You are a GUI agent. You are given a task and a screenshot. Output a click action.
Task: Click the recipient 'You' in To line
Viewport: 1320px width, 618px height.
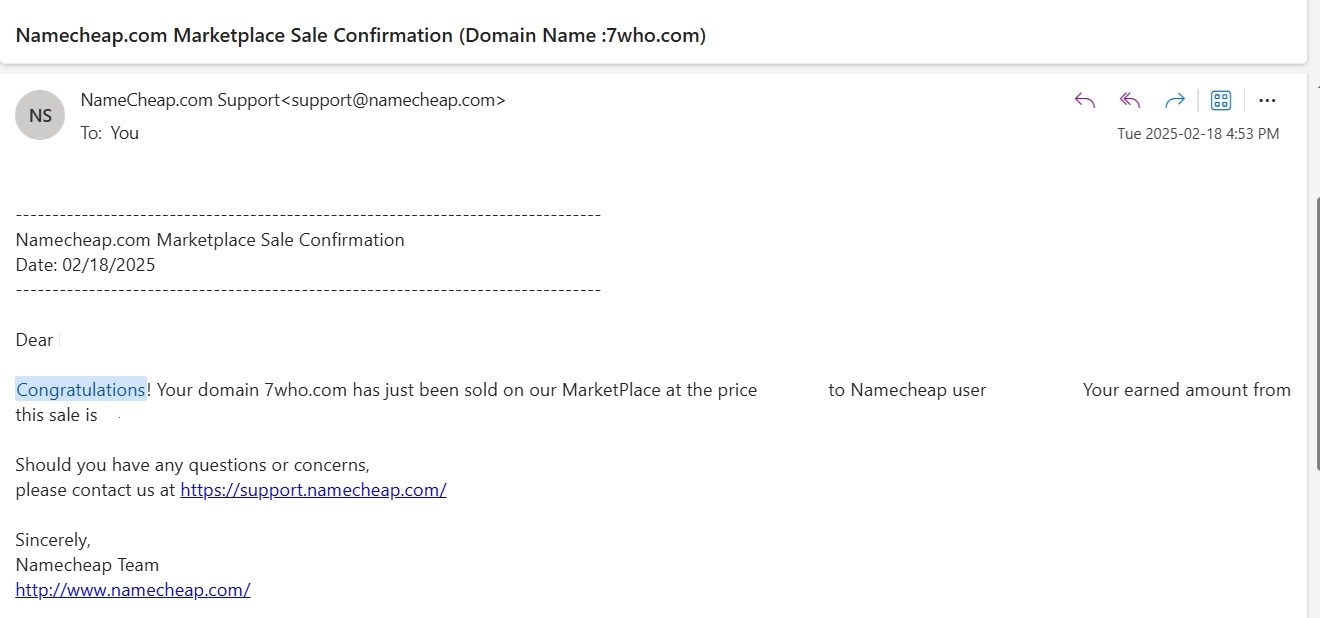point(125,133)
